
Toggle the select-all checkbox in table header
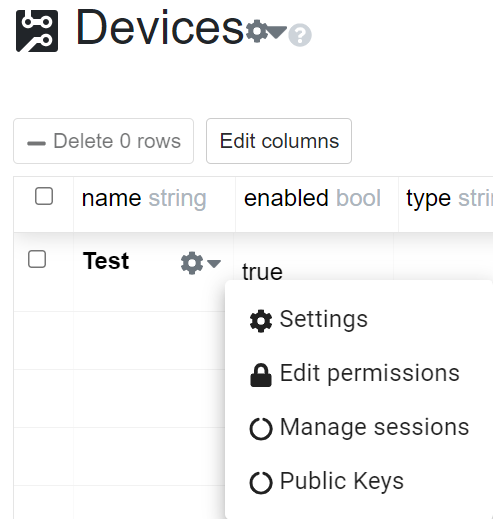click(x=44, y=196)
